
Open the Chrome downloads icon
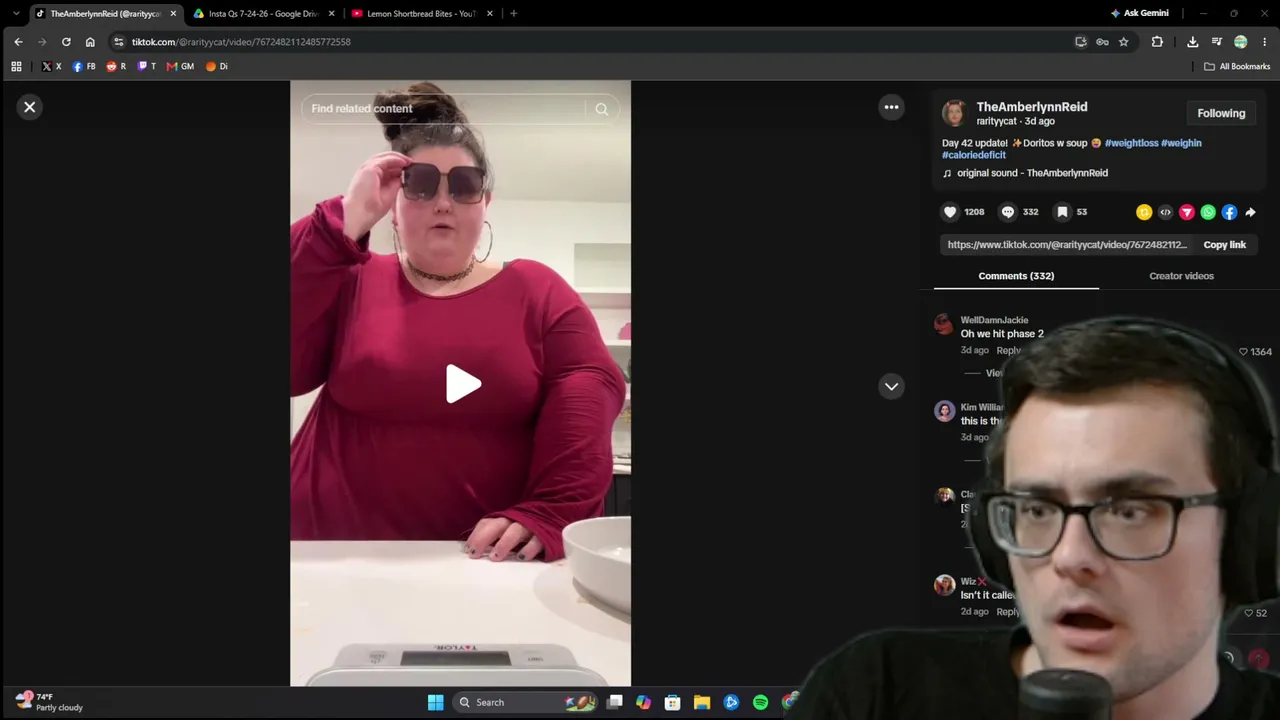pos(1192,42)
